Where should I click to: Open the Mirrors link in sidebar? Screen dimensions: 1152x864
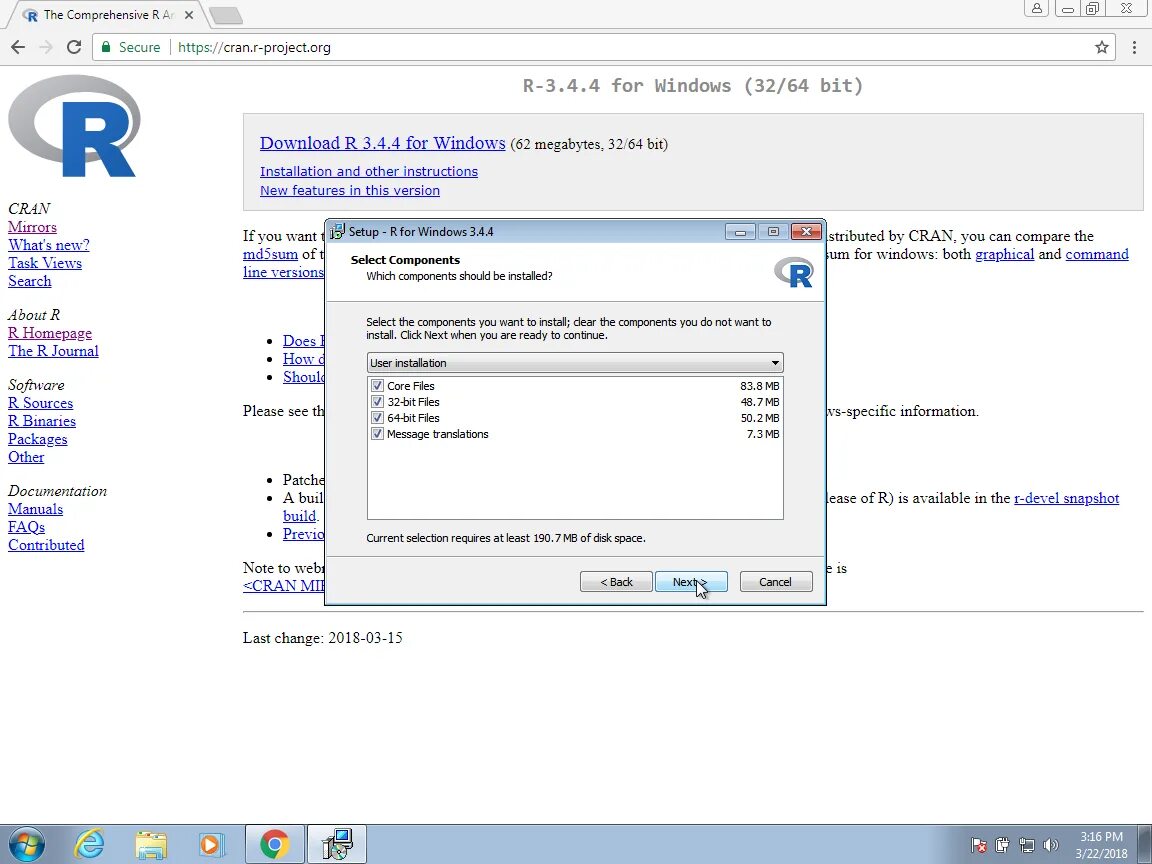pos(32,227)
